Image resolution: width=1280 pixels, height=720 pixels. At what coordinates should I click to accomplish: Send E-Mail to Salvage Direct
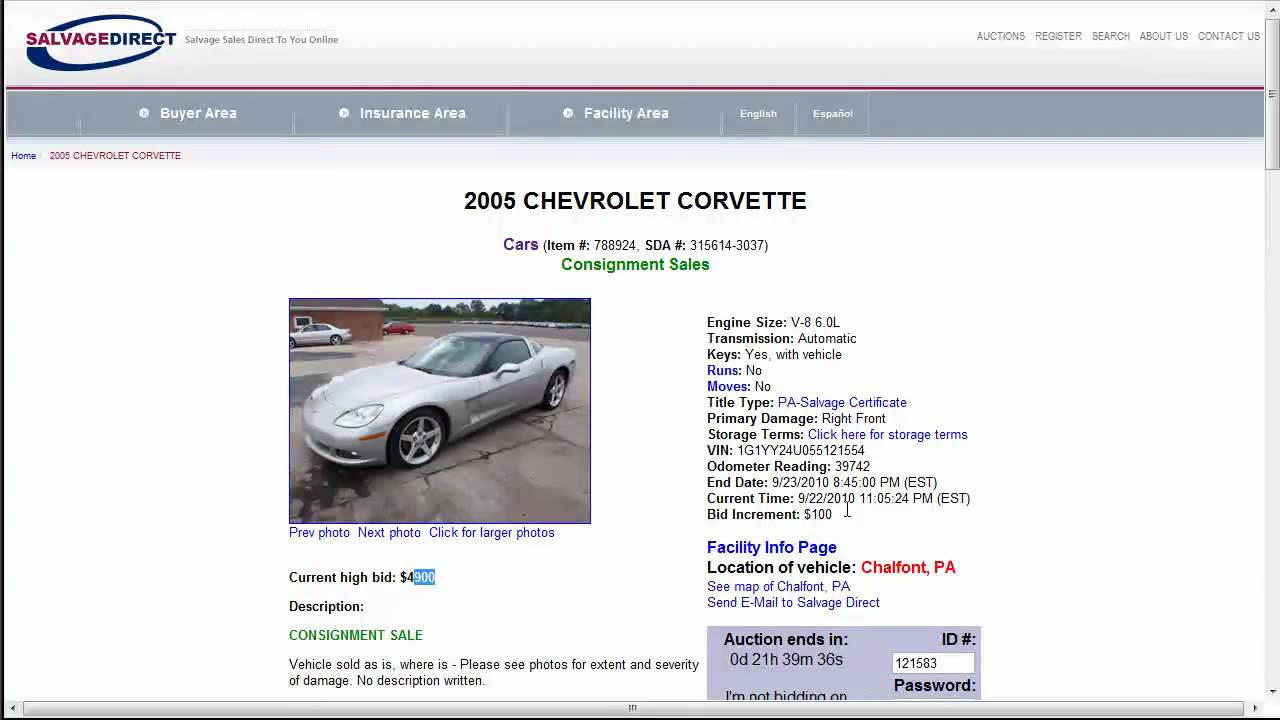point(793,603)
